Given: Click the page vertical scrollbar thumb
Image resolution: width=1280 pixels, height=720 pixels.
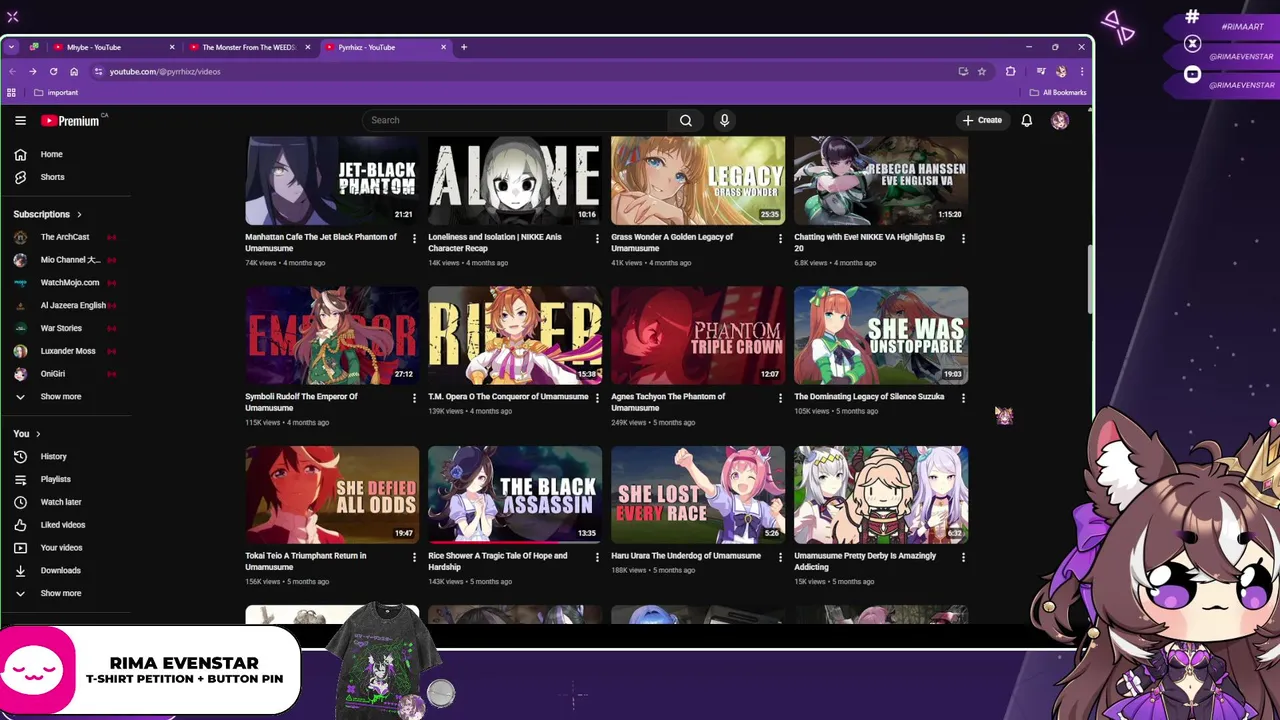Looking at the screenshot, I should coord(1090,279).
